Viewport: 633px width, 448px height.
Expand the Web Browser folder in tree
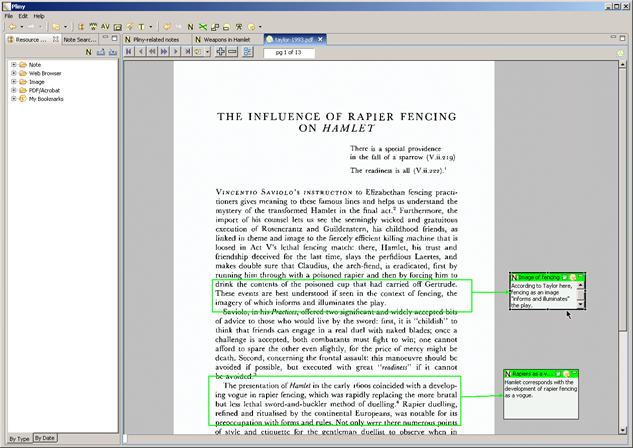coord(14,73)
